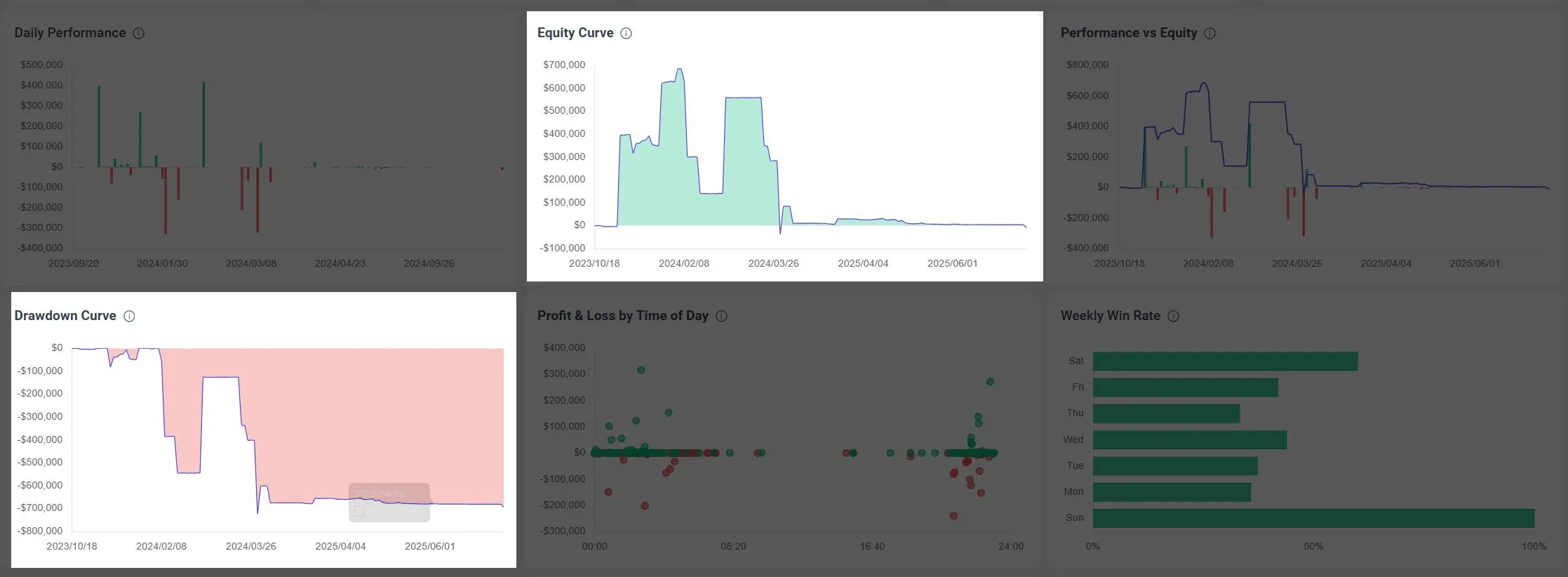Click the Drawdown Curve panel title
The image size is (1568, 577).
[65, 316]
